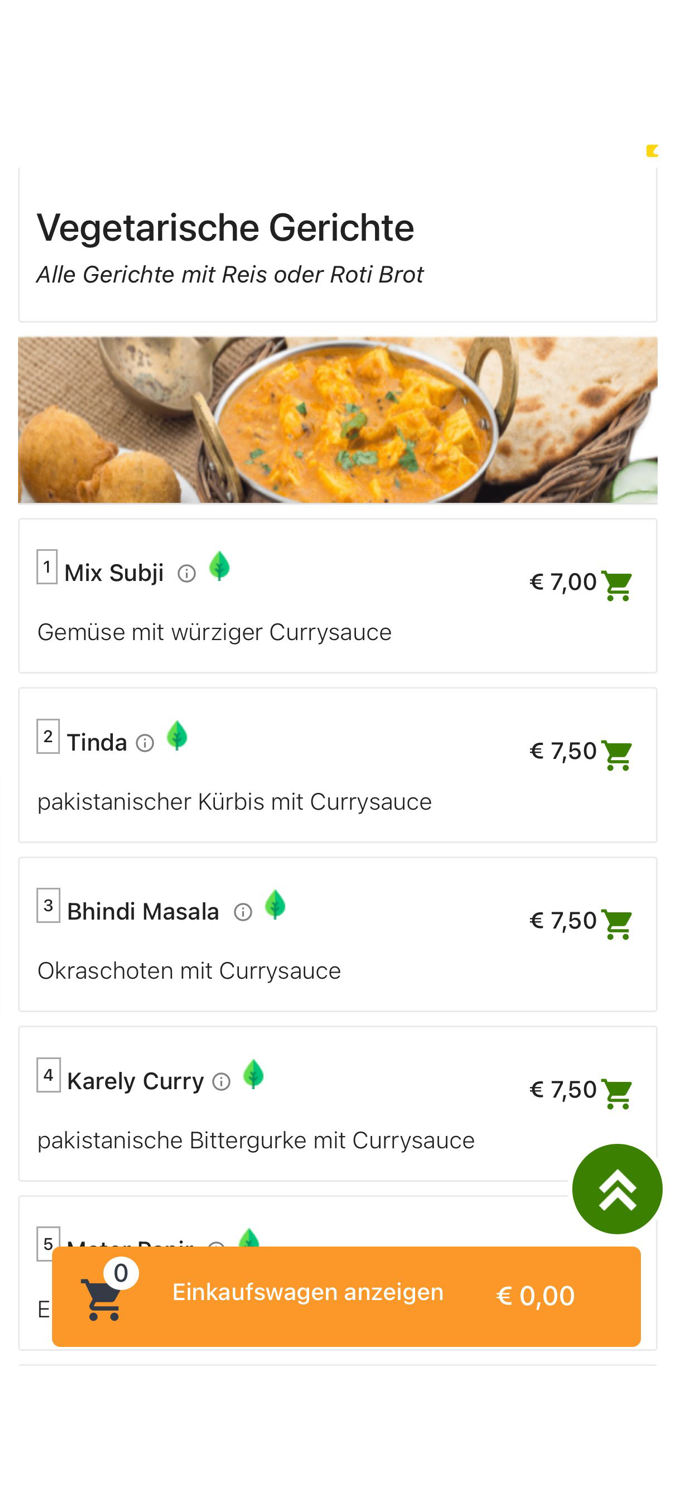Click the cart icon in the orange bar
This screenshot has width=693, height=1500.
102,1296
